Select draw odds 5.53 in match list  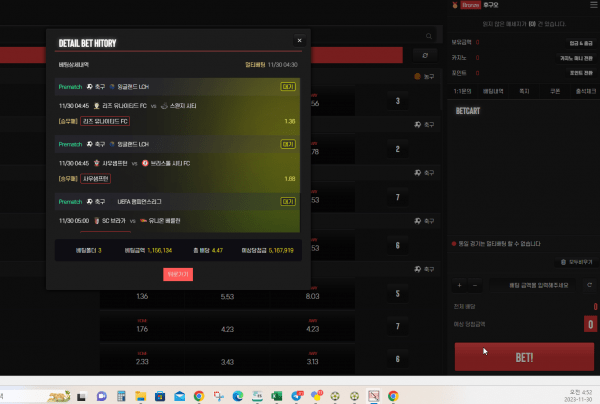point(227,296)
